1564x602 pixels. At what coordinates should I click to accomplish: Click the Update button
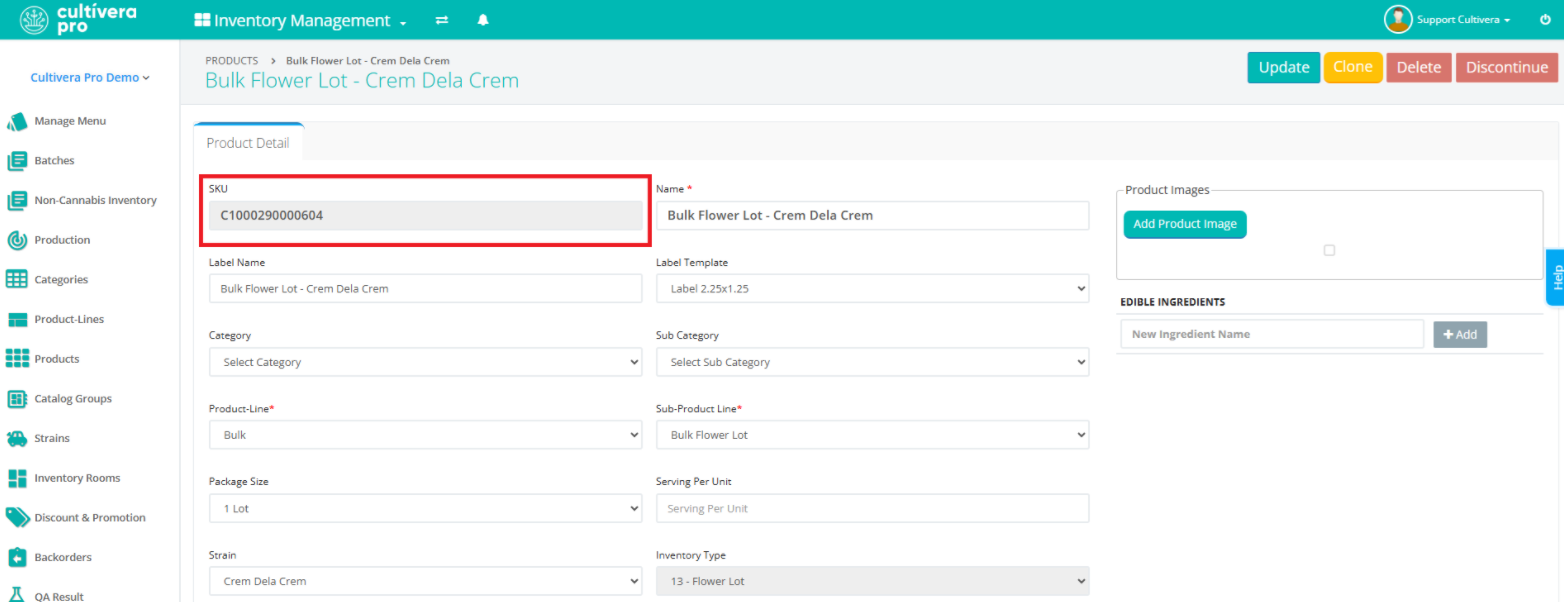coord(1284,67)
